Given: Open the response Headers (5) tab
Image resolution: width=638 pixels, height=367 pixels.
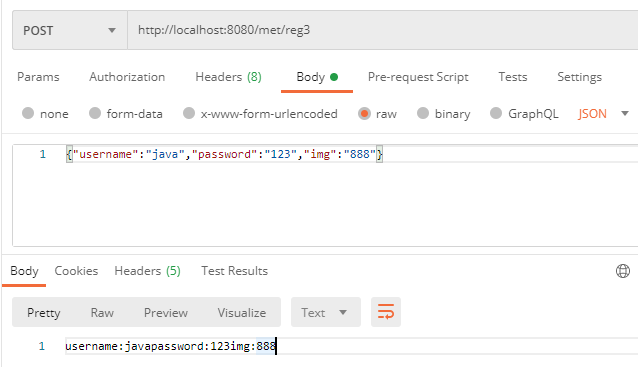Looking at the screenshot, I should (x=147, y=271).
